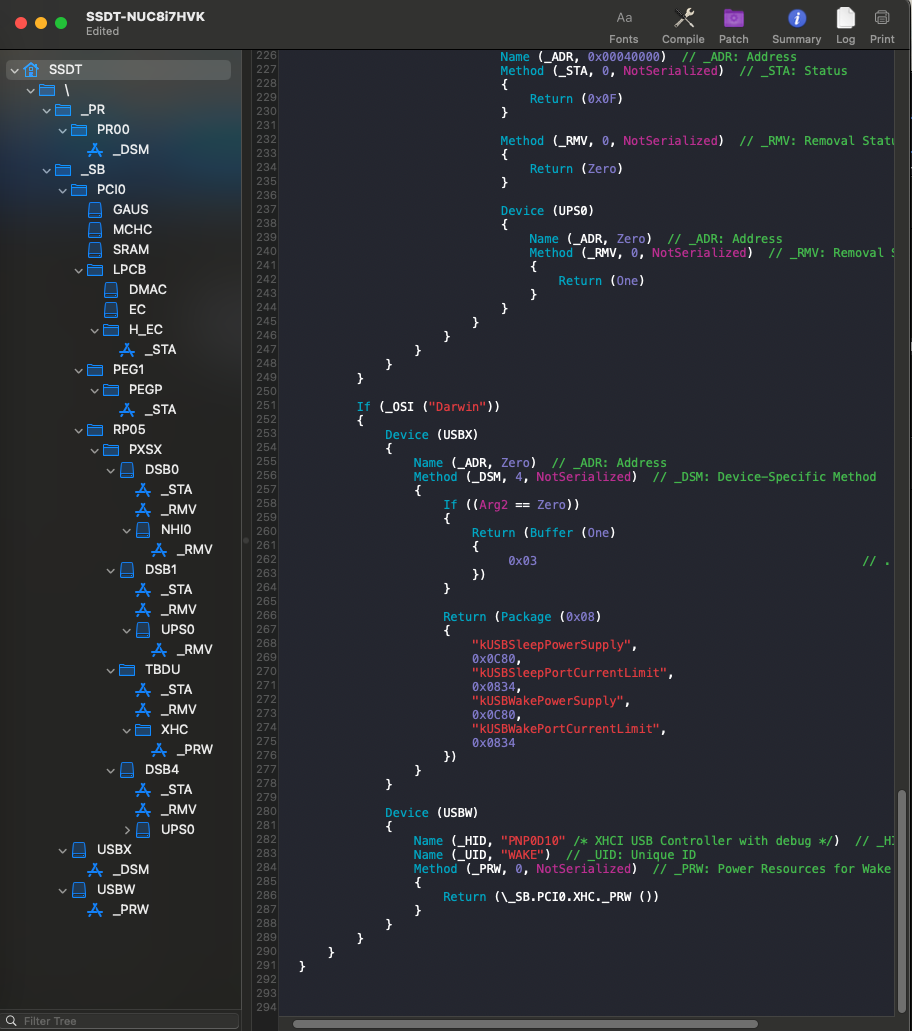Click the Filter Tree search field
The image size is (912, 1031).
[x=121, y=1021]
